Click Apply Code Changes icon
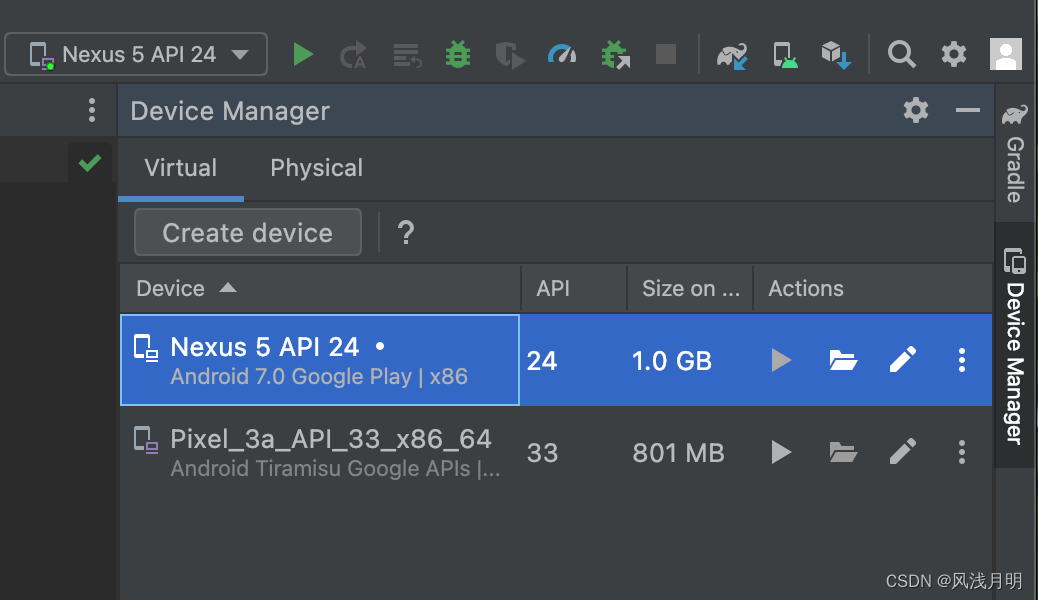The image size is (1038, 600). click(x=406, y=56)
